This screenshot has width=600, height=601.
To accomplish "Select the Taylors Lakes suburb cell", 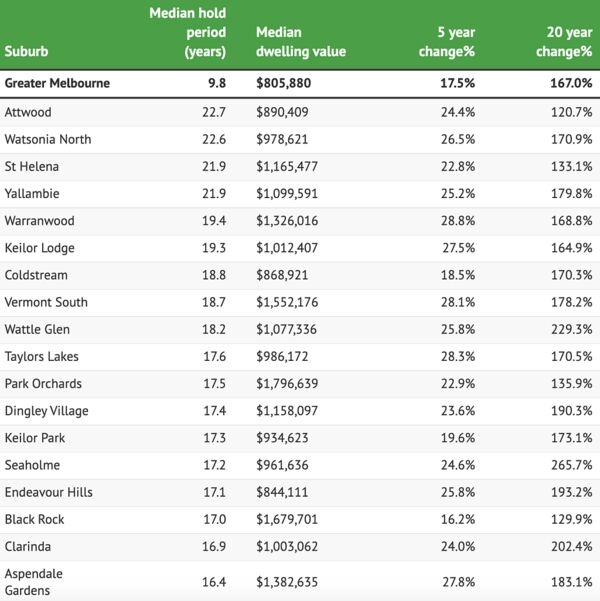I will pyautogui.click(x=41, y=356).
